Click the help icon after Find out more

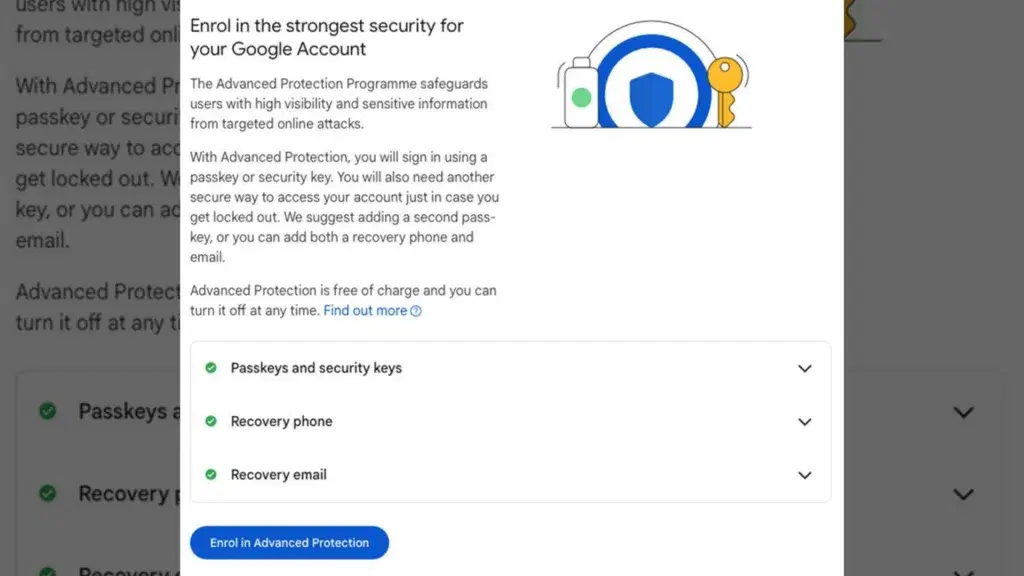pos(416,311)
